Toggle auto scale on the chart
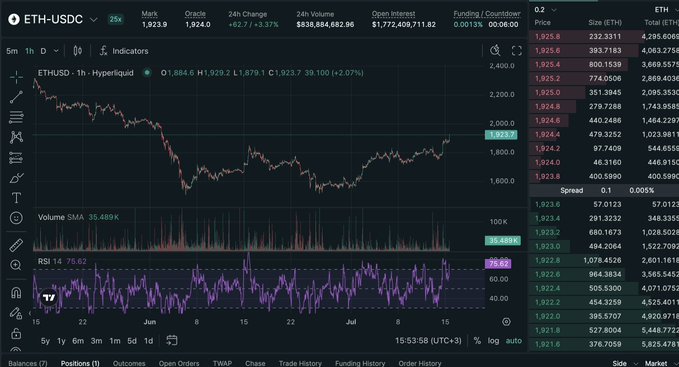Viewport: 679px width, 367px height. [514, 341]
